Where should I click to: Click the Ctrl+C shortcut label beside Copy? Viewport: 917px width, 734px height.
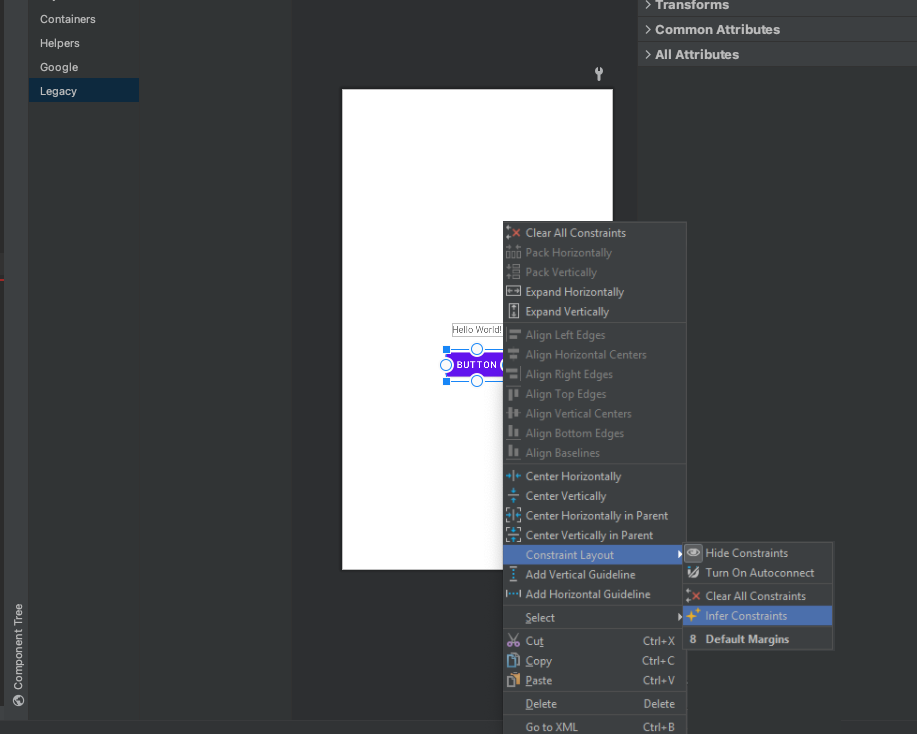pyautogui.click(x=658, y=660)
